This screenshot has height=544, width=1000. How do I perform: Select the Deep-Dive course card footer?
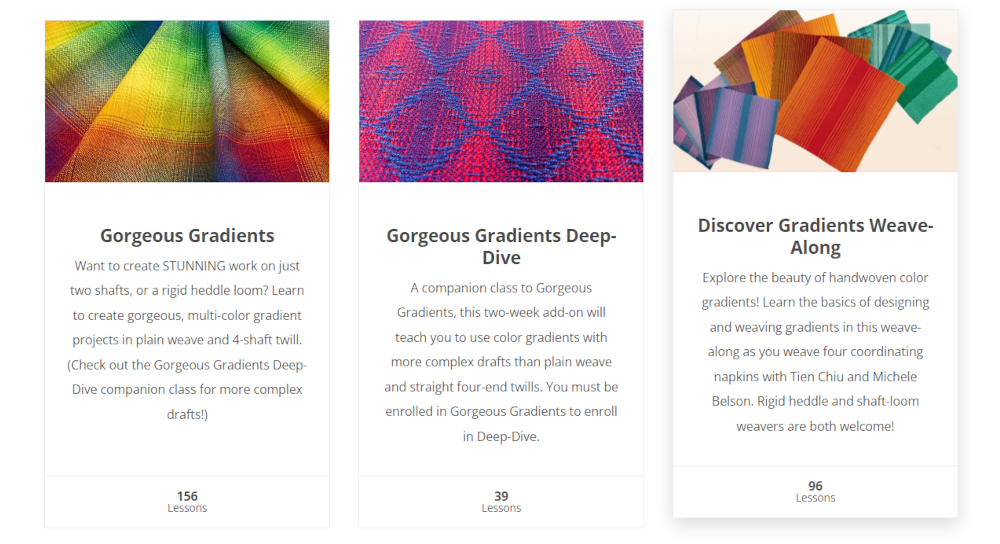pyautogui.click(x=501, y=502)
